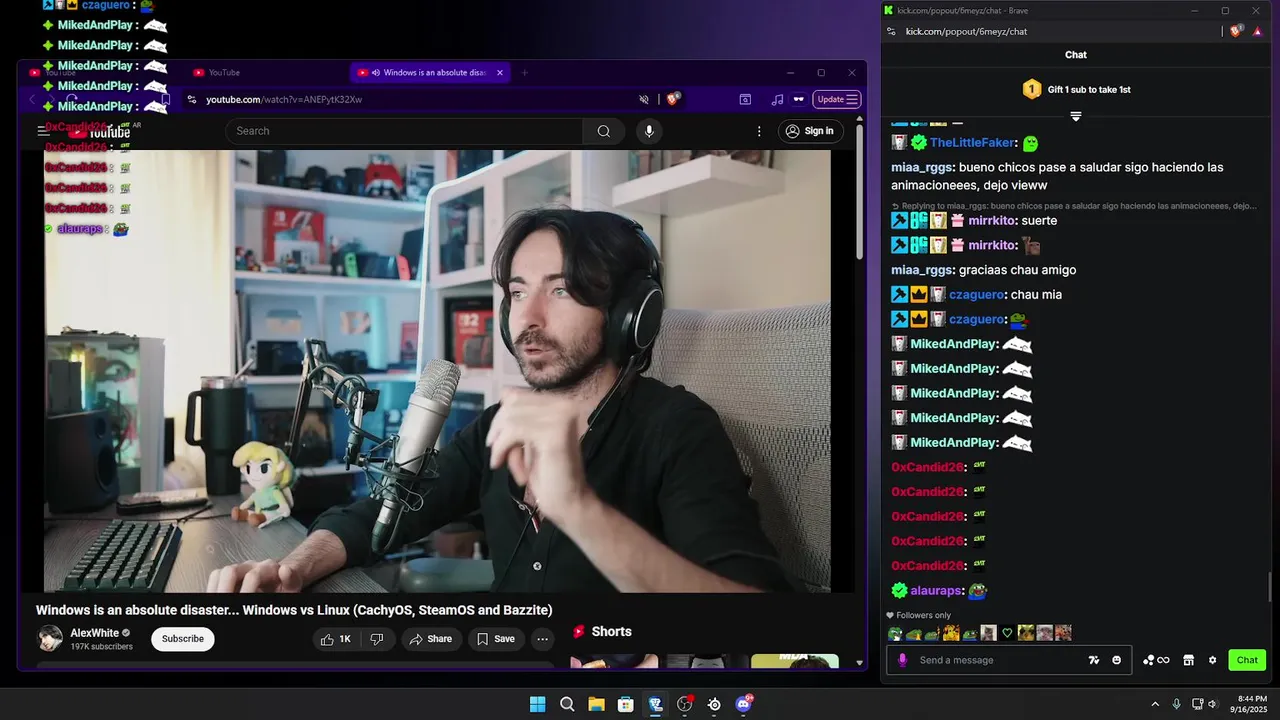
Task: Open the emoji picker smiley icon
Action: pyautogui.click(x=1117, y=660)
